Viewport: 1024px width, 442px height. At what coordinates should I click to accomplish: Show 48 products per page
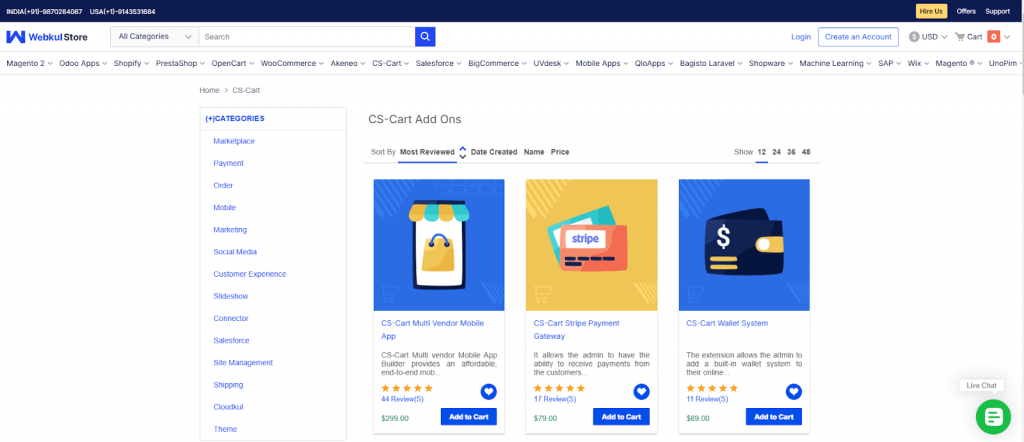806,152
